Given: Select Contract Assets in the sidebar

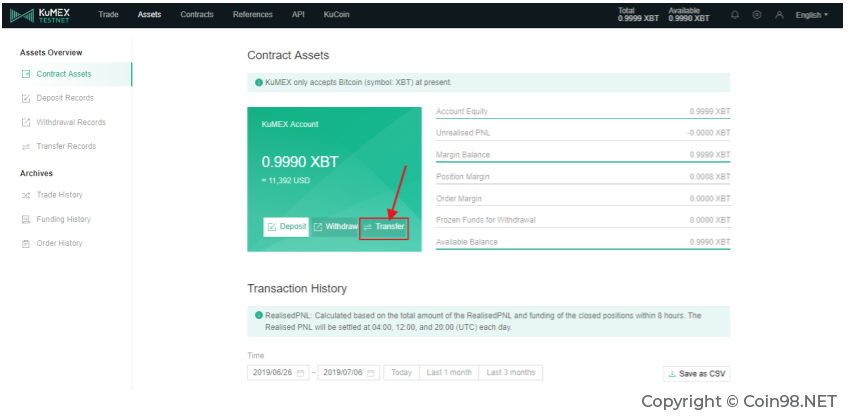Looking at the screenshot, I should 67,74.
